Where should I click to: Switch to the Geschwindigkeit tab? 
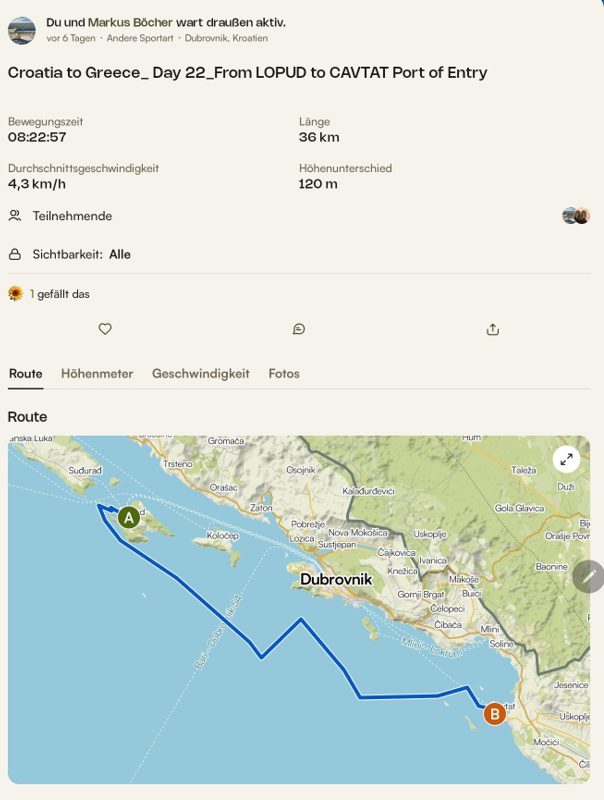click(201, 373)
